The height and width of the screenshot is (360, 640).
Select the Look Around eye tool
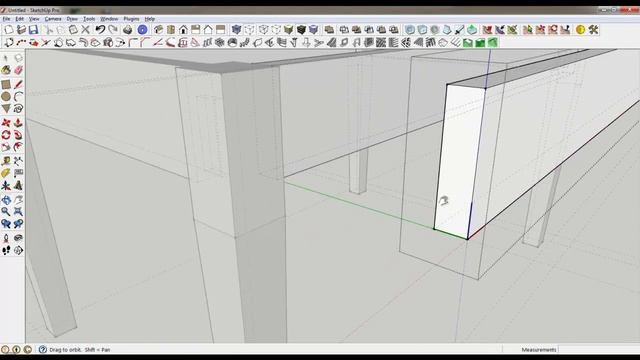point(18,238)
